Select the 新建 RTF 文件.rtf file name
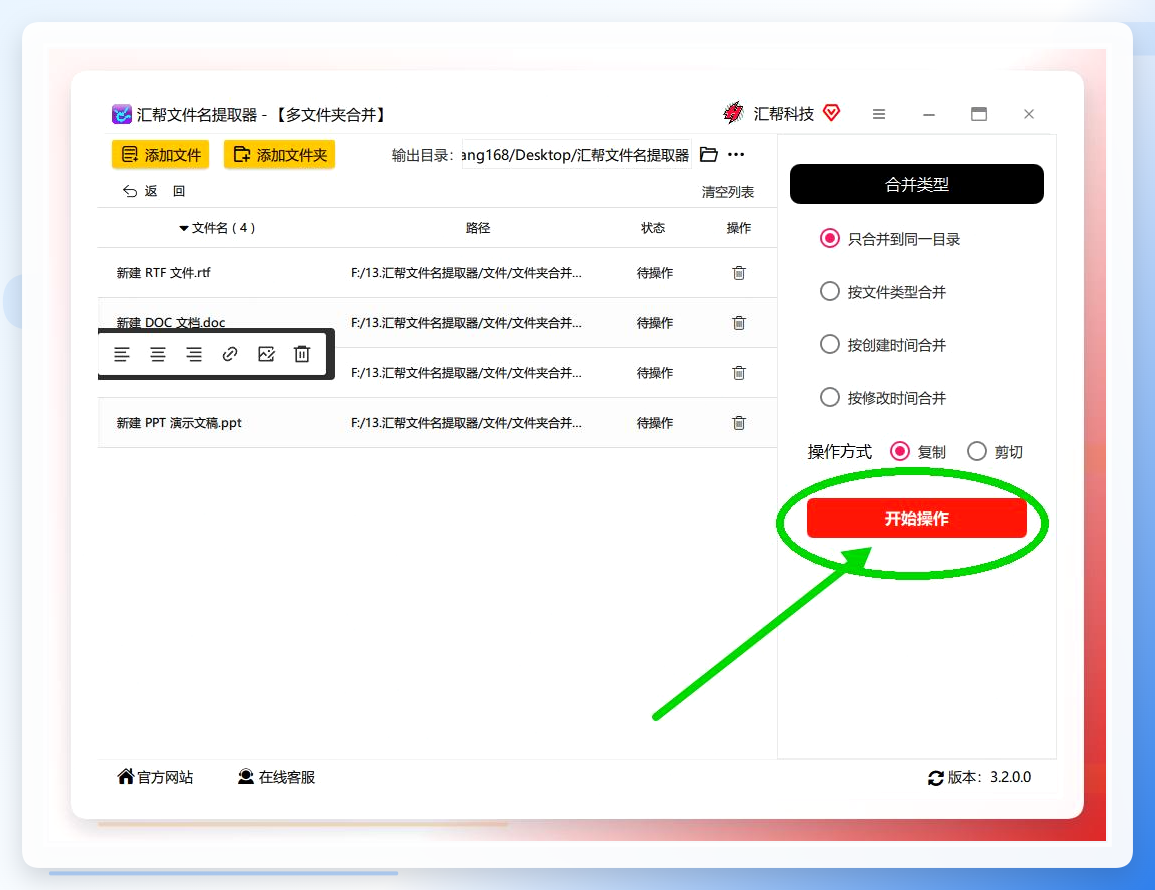Viewport: 1155px width, 890px height. 164,273
